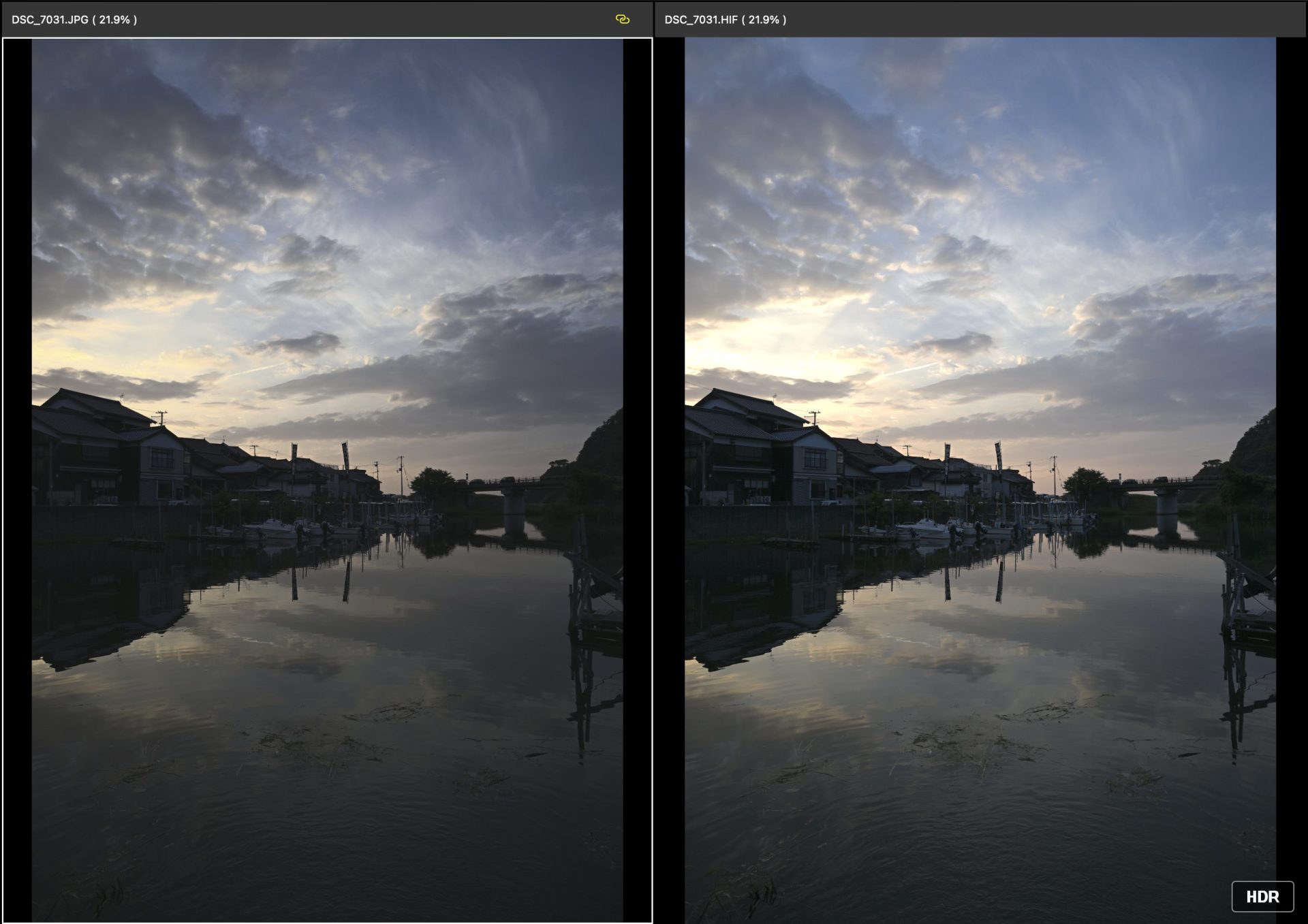Enable HDR display on the HIF image
This screenshot has width=1308, height=924.
coord(1262,896)
